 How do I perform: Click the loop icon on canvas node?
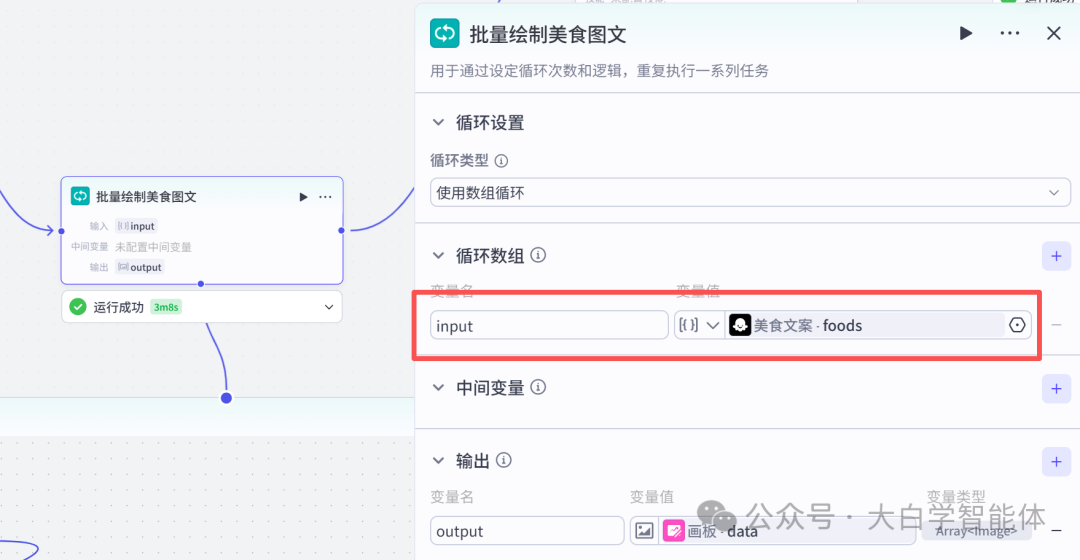click(x=80, y=196)
